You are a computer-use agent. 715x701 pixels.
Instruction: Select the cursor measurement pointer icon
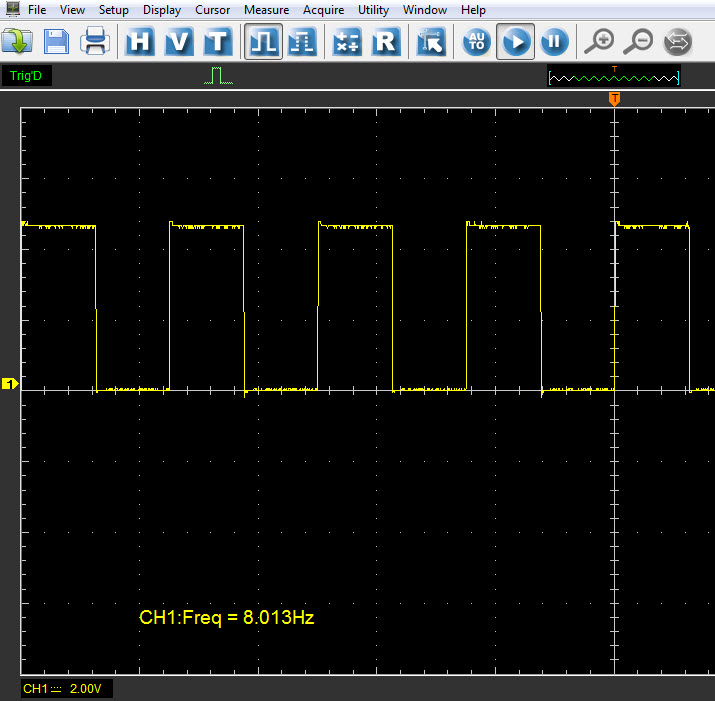click(431, 42)
